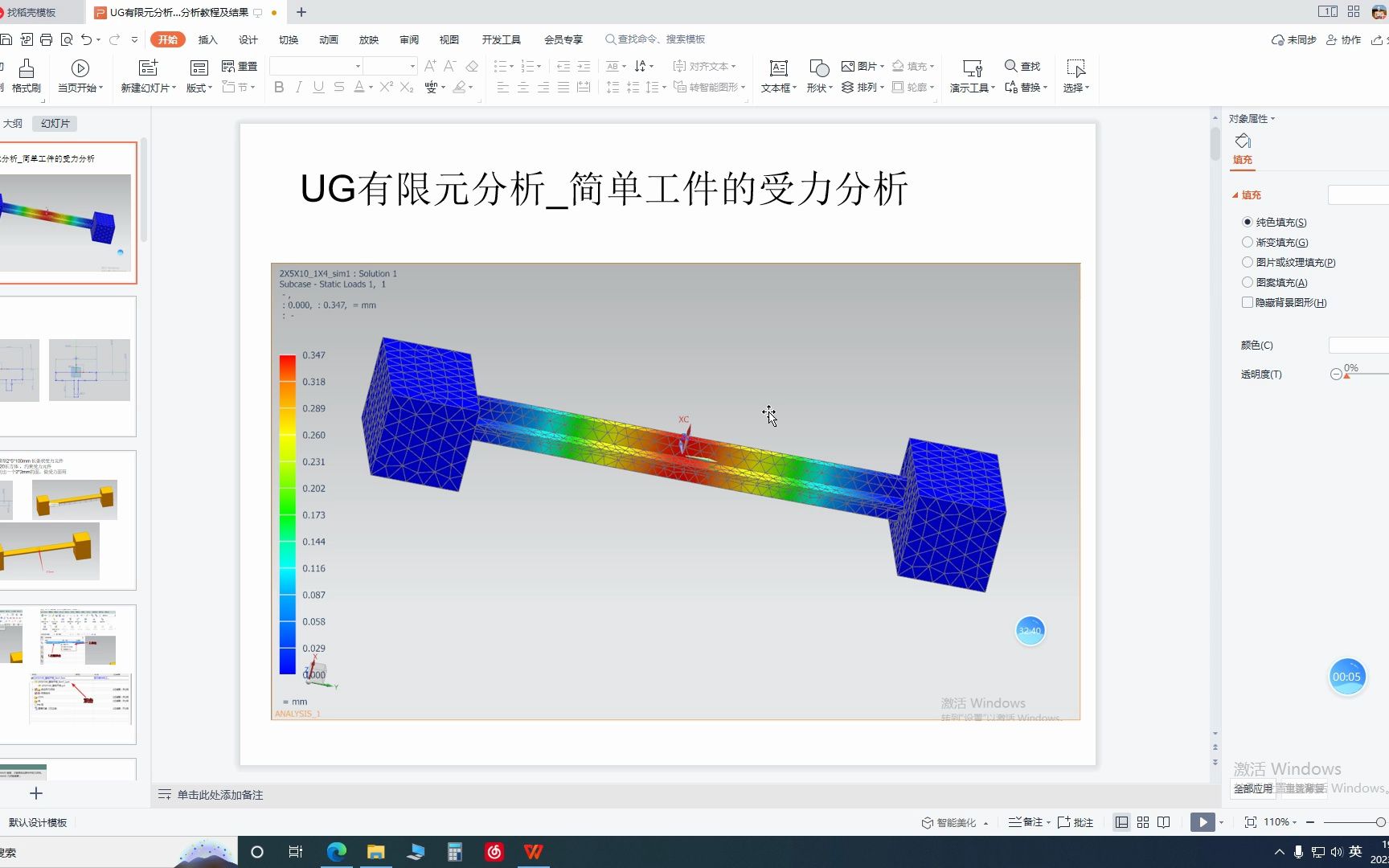Open the View (视图) ribbon tab

tap(449, 39)
